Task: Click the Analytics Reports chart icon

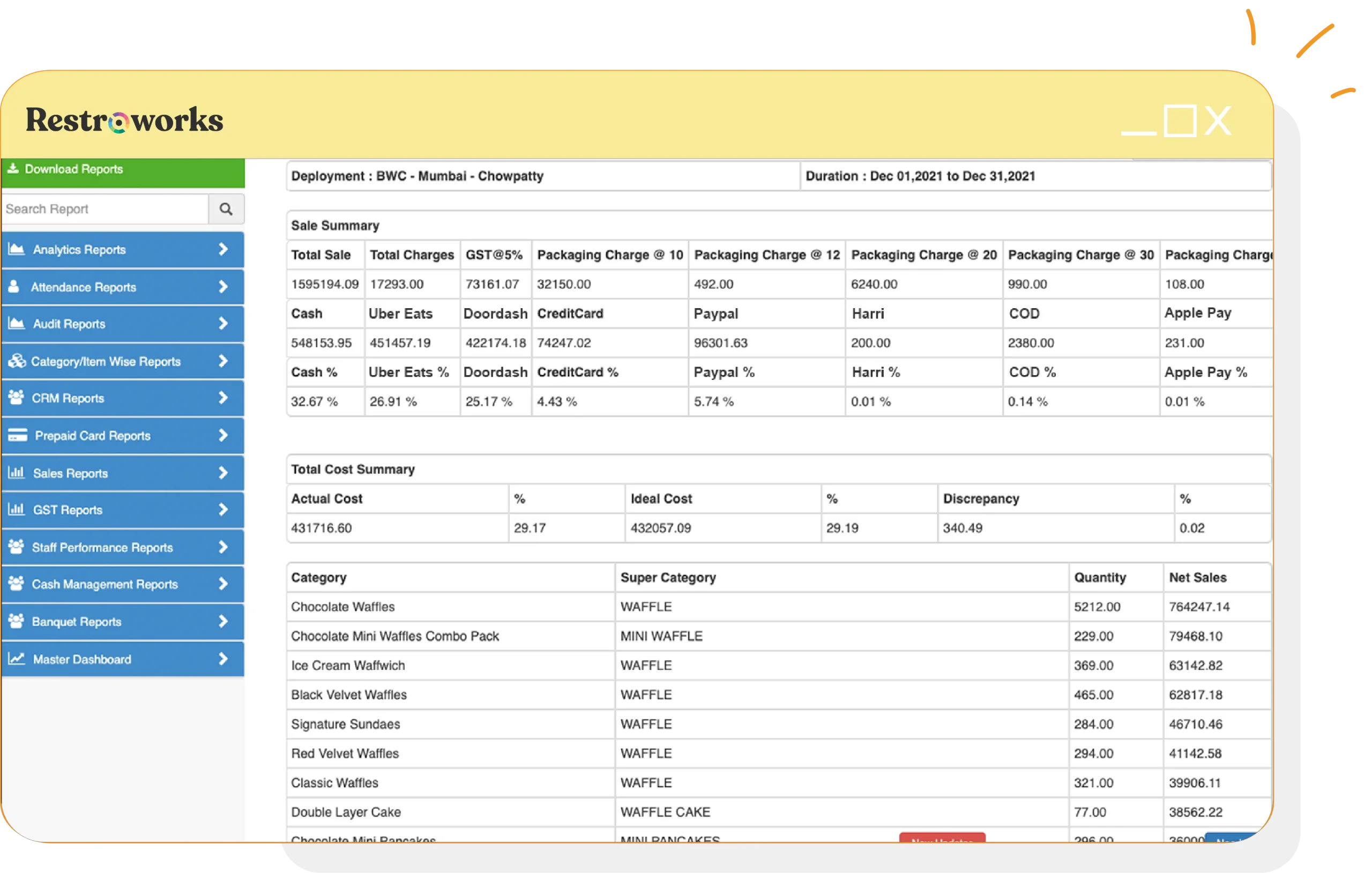Action: tap(16, 250)
